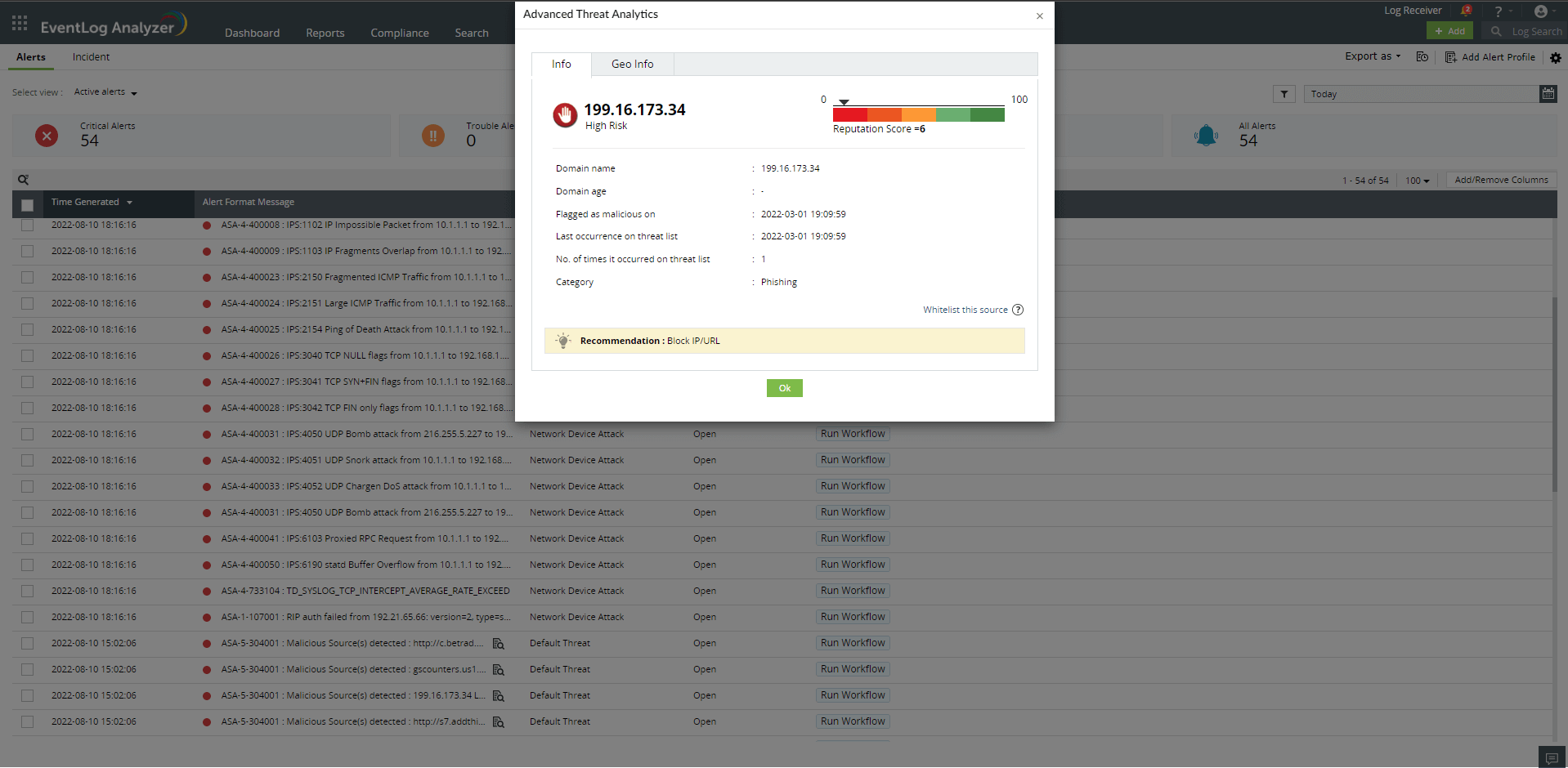Tick the checkbox for the RIP auth failed alert
1568x768 pixels.
pyautogui.click(x=27, y=617)
